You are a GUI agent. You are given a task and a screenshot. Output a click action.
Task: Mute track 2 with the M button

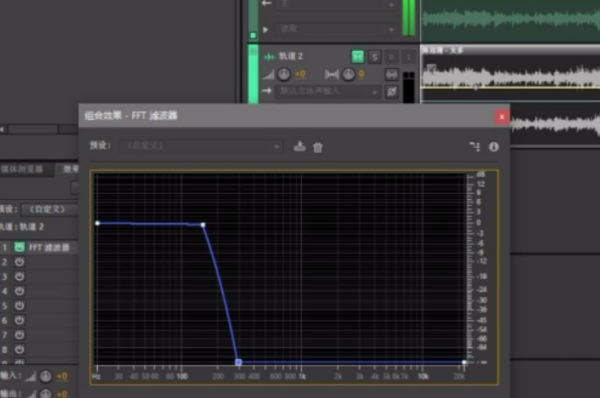click(357, 57)
